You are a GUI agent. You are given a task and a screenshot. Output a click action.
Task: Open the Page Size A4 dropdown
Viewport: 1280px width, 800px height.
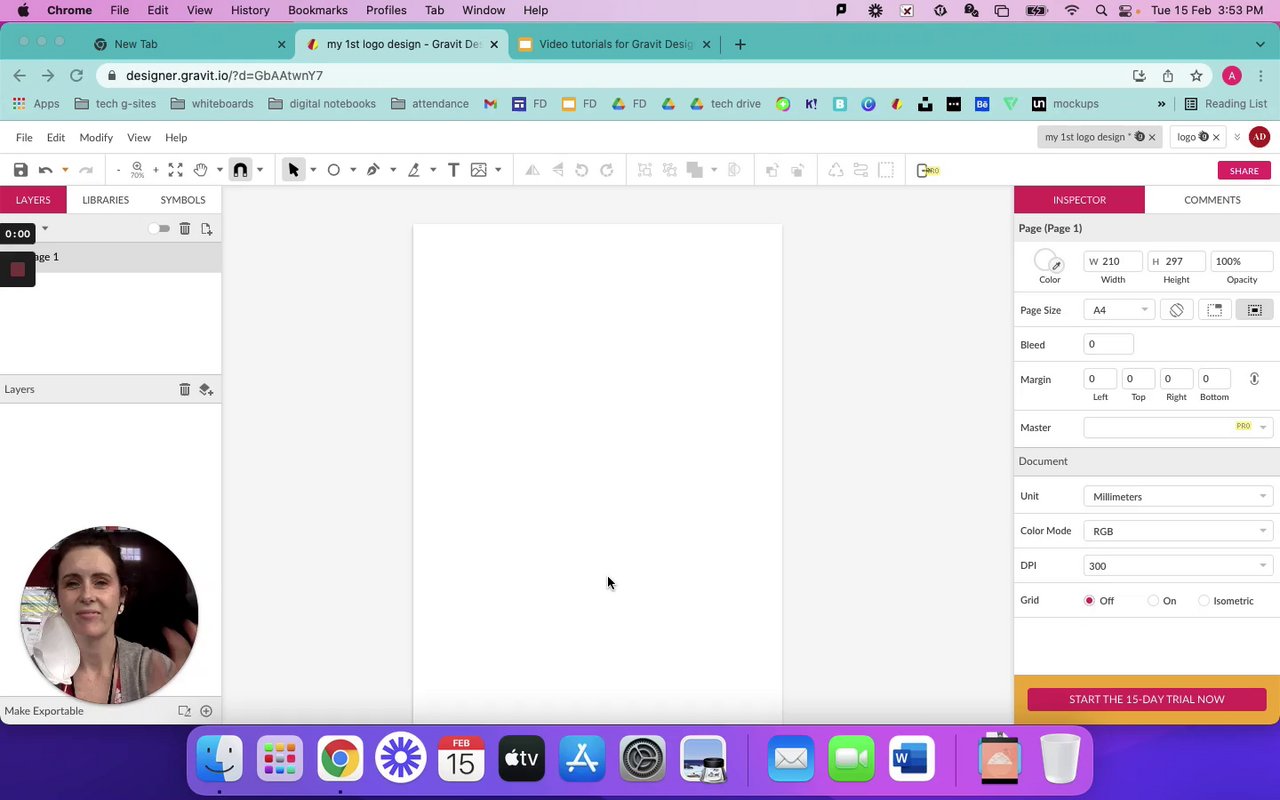1119,310
